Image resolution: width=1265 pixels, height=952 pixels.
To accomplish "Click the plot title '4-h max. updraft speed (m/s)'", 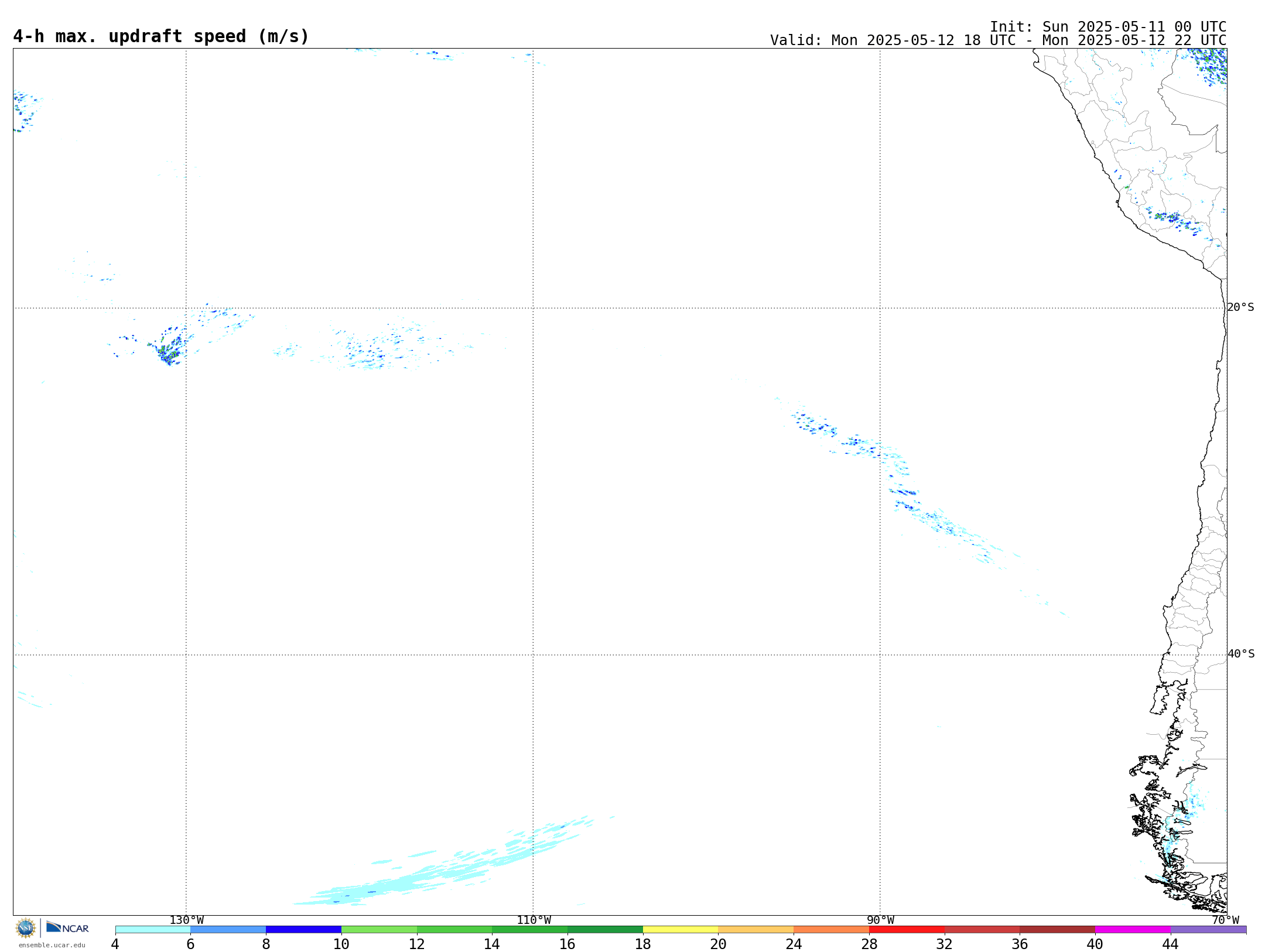I will click(x=161, y=36).
